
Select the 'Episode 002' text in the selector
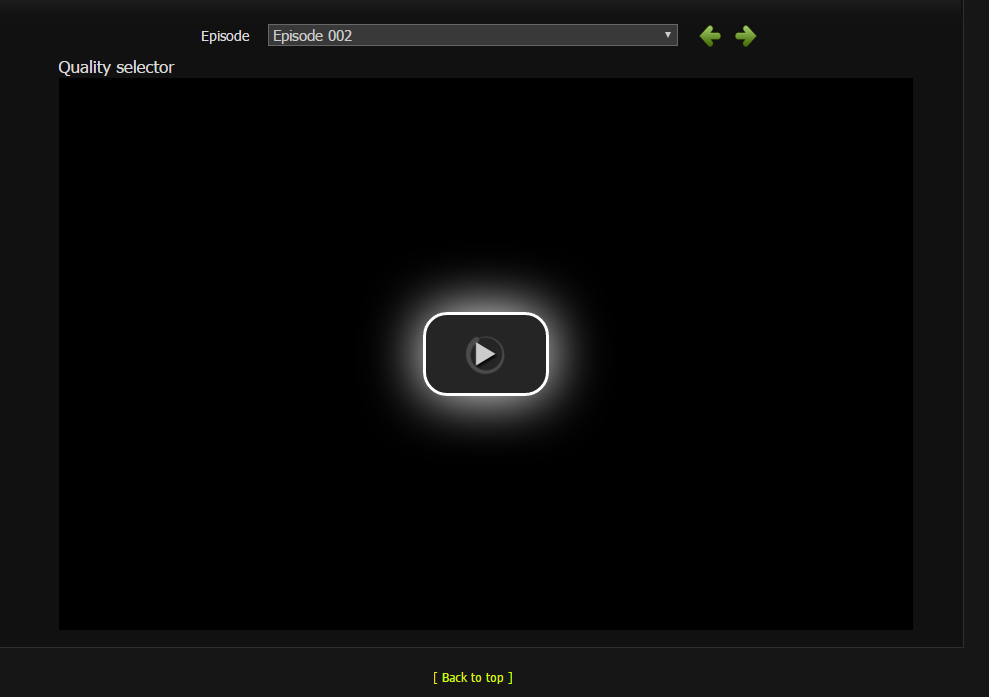coord(312,36)
